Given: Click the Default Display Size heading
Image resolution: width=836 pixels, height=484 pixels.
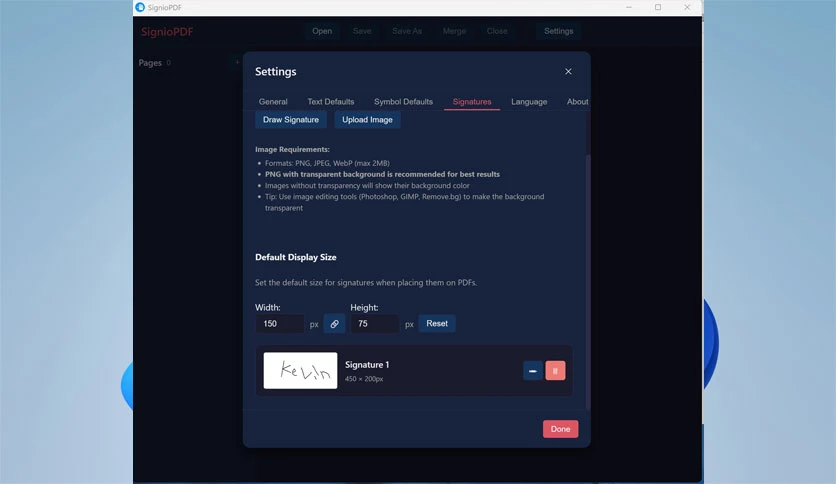Looking at the screenshot, I should pyautogui.click(x=295, y=257).
